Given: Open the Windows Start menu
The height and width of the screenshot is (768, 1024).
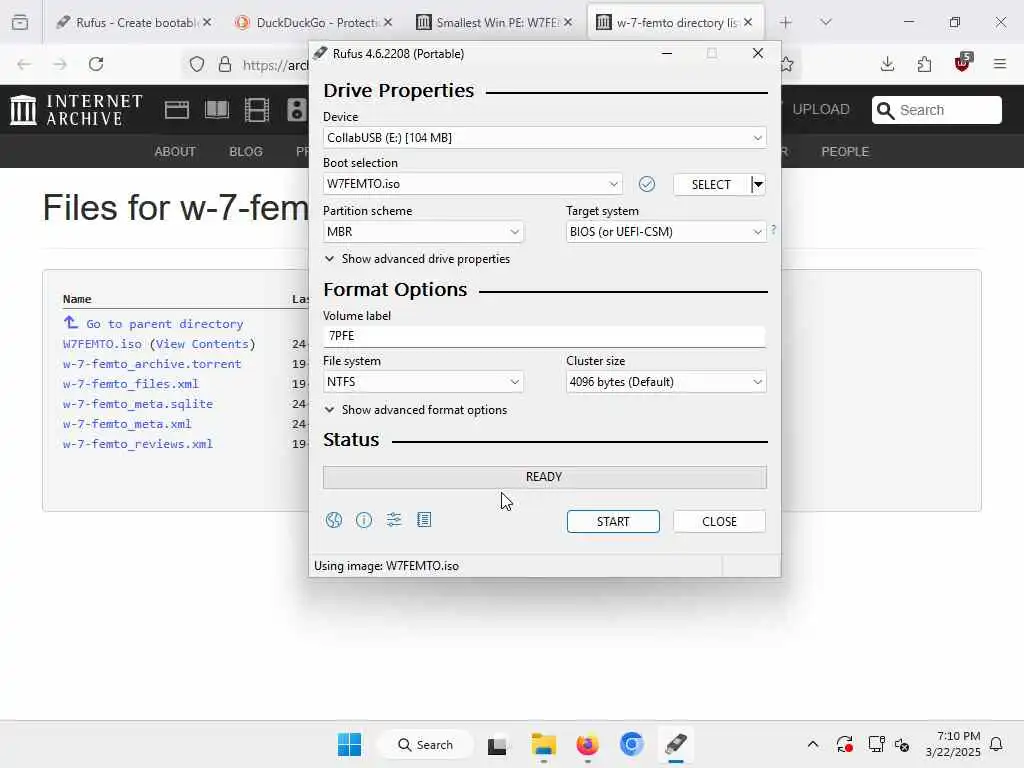Looking at the screenshot, I should click(349, 744).
